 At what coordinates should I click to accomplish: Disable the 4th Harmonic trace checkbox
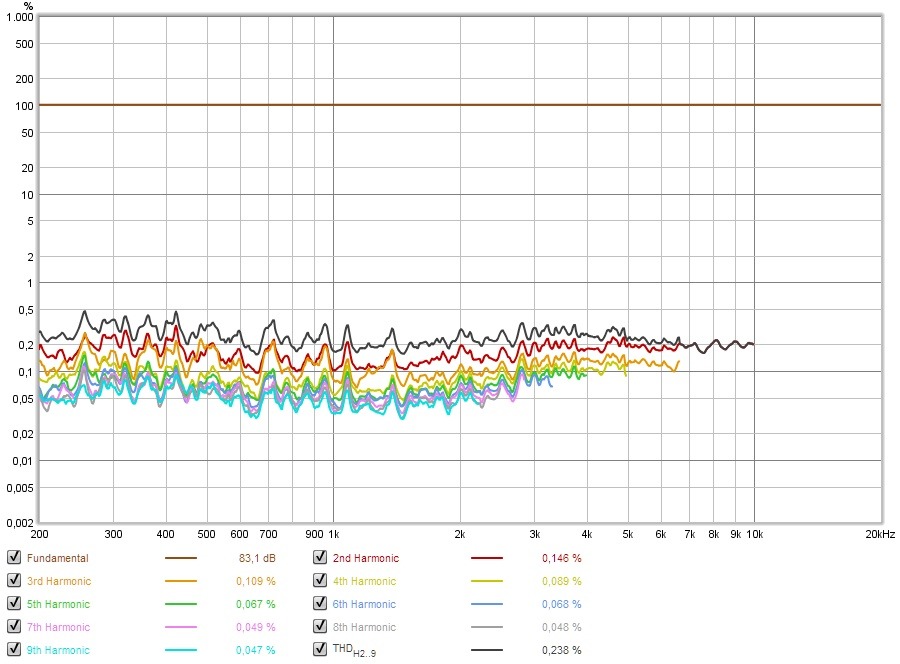320,581
